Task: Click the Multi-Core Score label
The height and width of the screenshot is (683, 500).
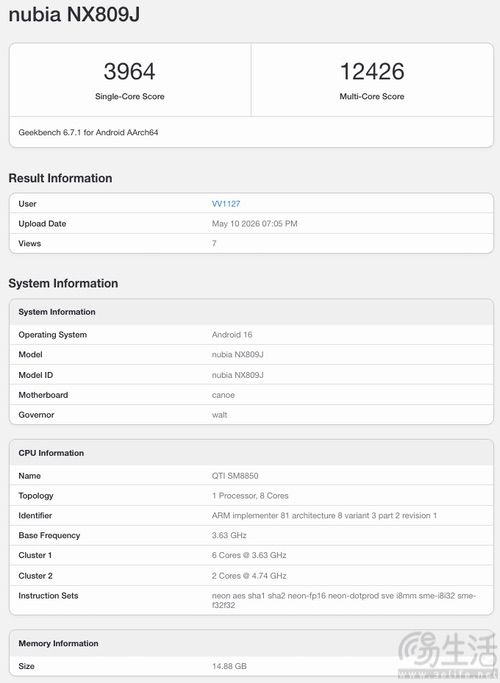Action: tap(372, 97)
